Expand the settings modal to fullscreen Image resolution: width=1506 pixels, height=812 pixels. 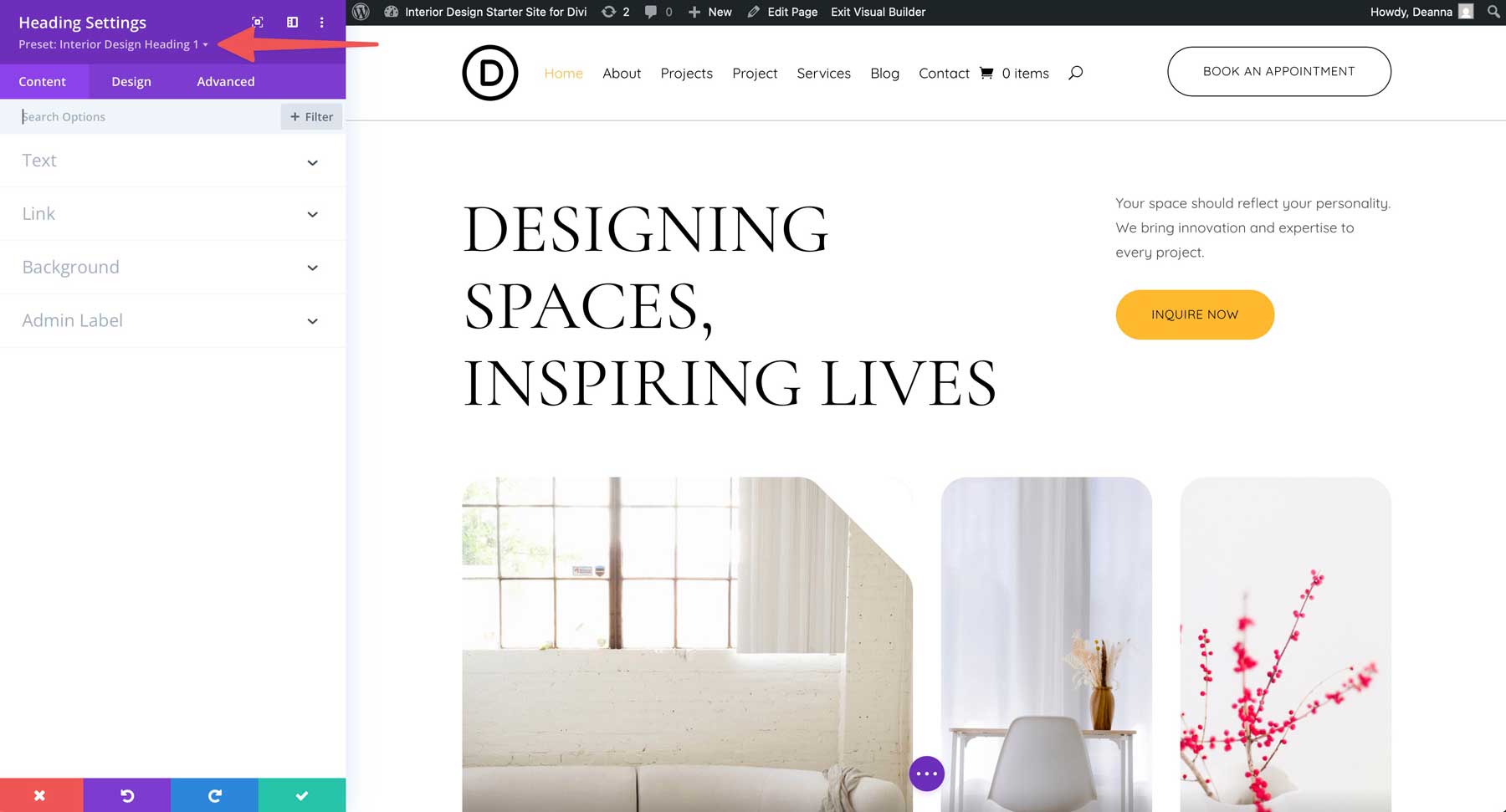point(257,22)
